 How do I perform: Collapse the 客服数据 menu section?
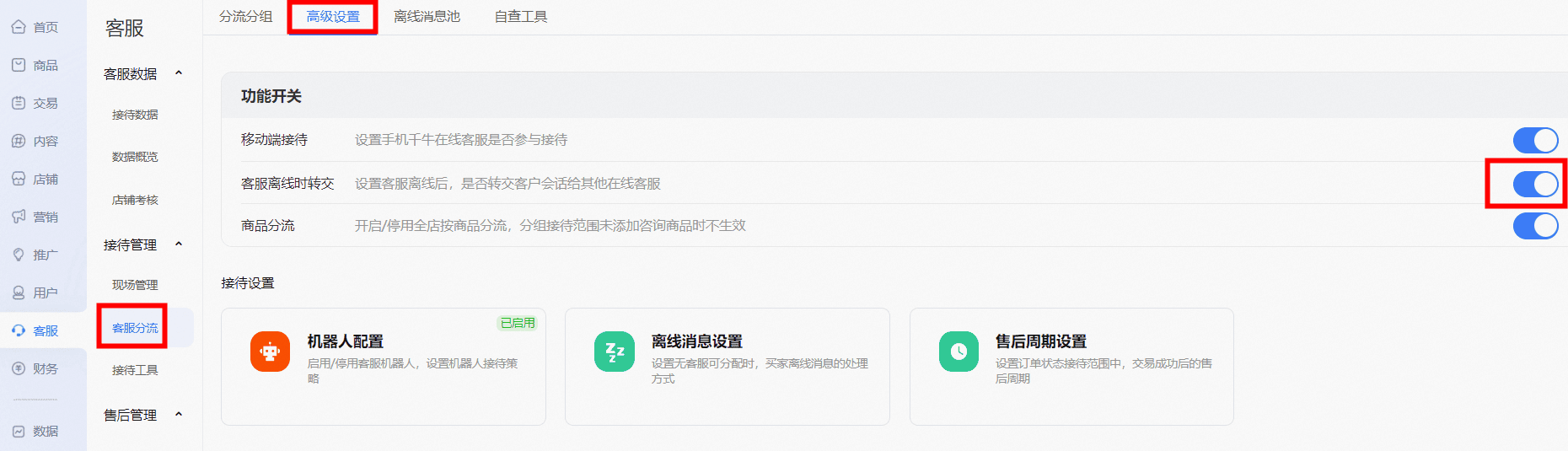tap(179, 73)
